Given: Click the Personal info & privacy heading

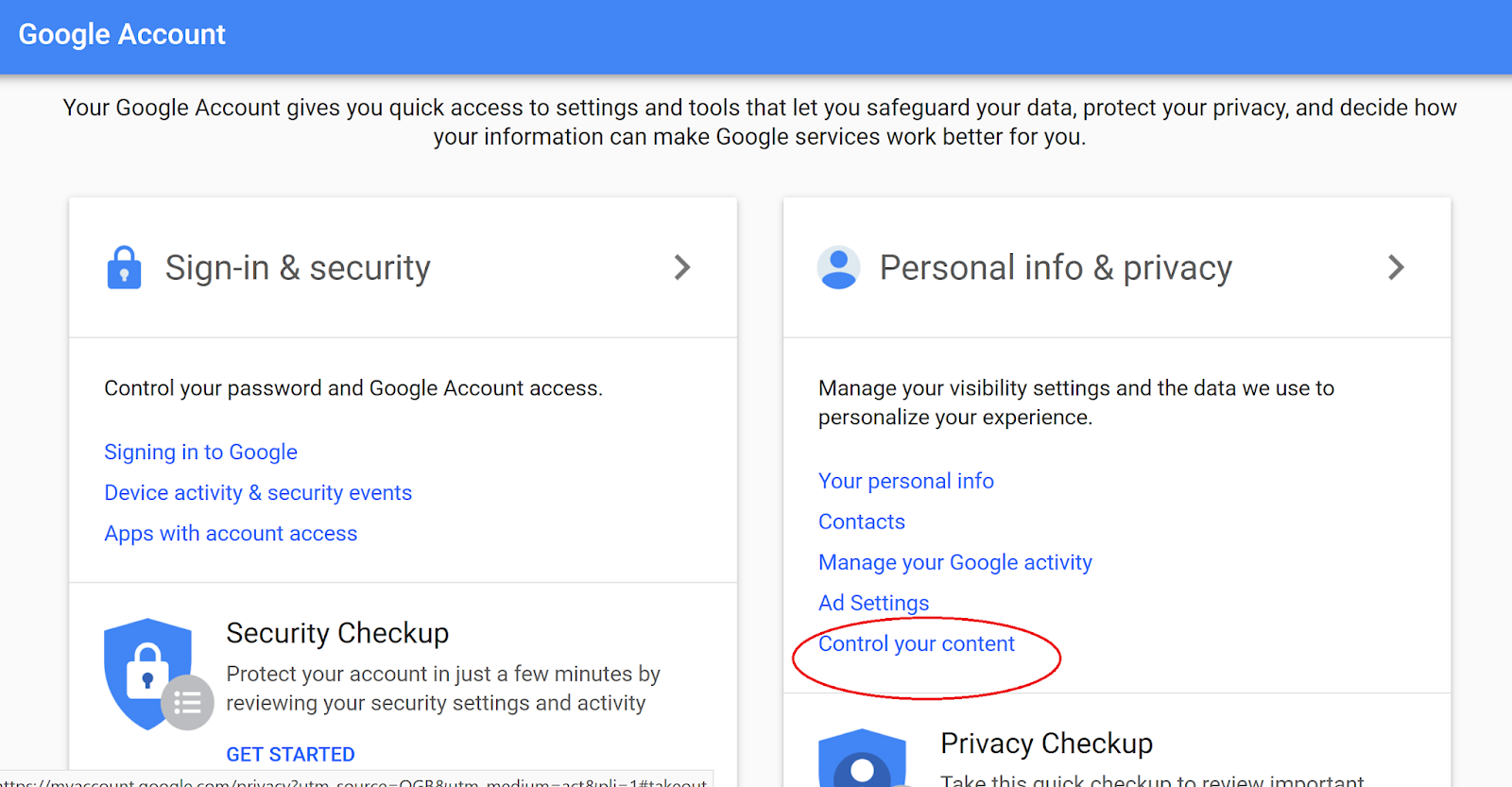Looking at the screenshot, I should tap(1056, 268).
